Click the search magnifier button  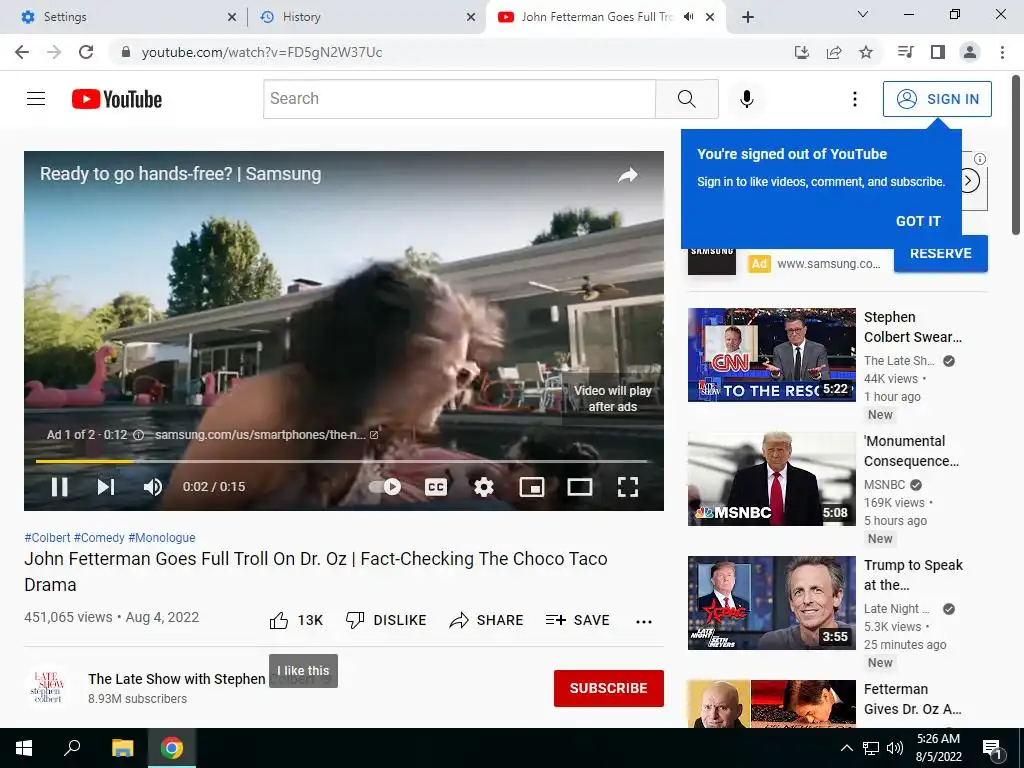(x=687, y=99)
